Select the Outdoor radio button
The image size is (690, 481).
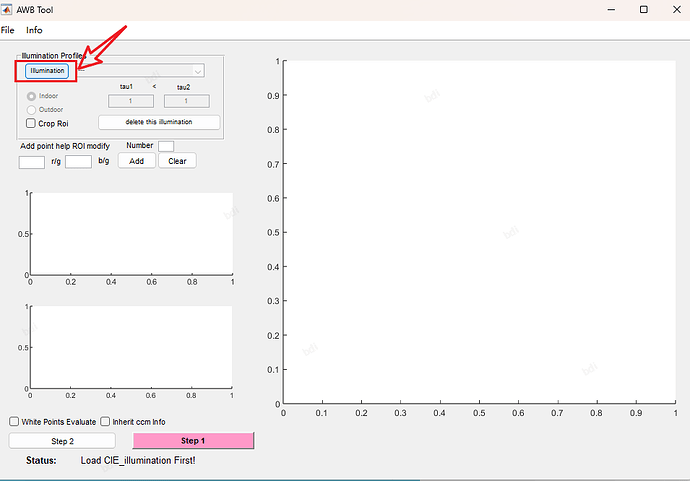point(31,110)
